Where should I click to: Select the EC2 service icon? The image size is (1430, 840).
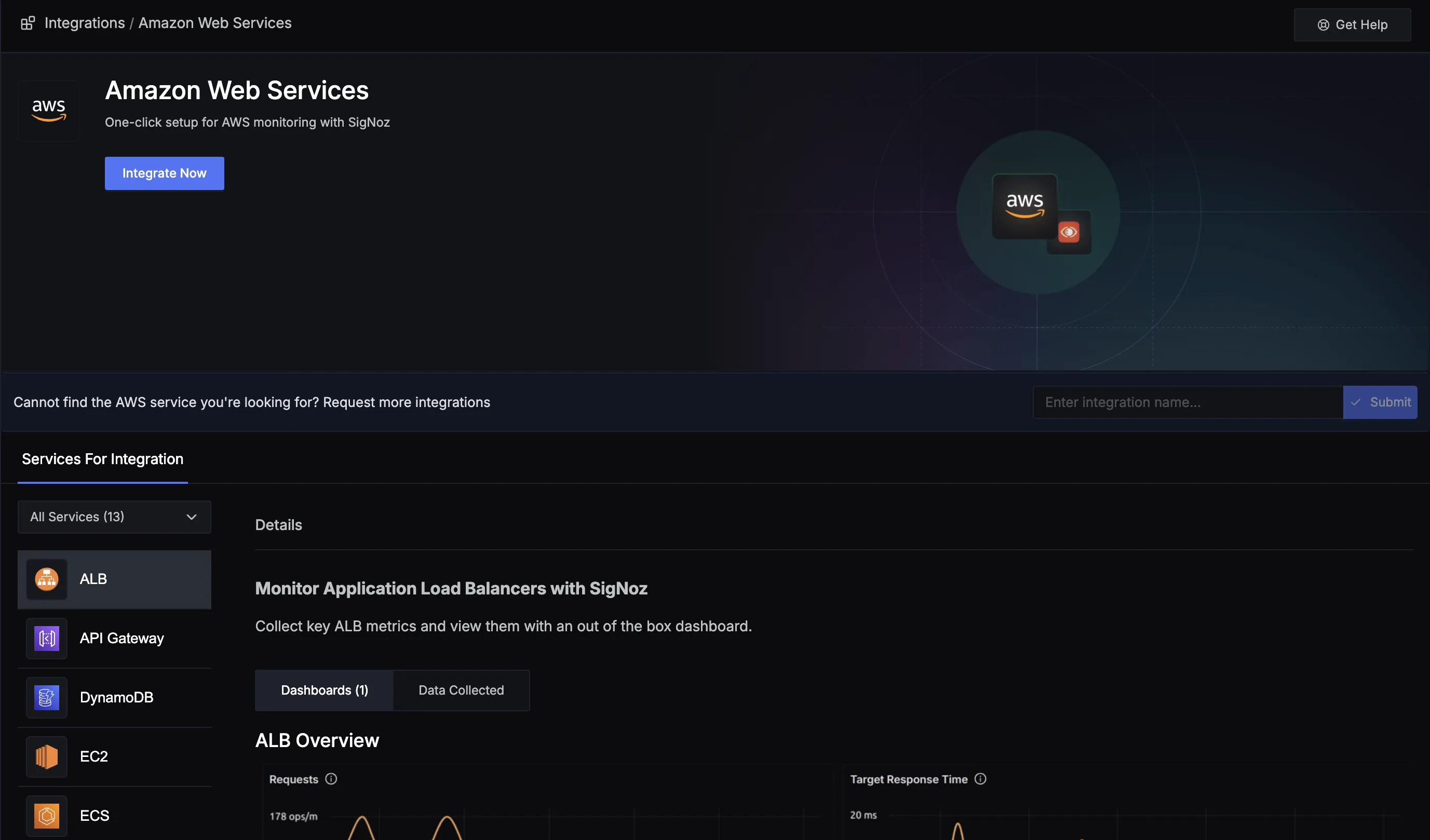click(47, 756)
